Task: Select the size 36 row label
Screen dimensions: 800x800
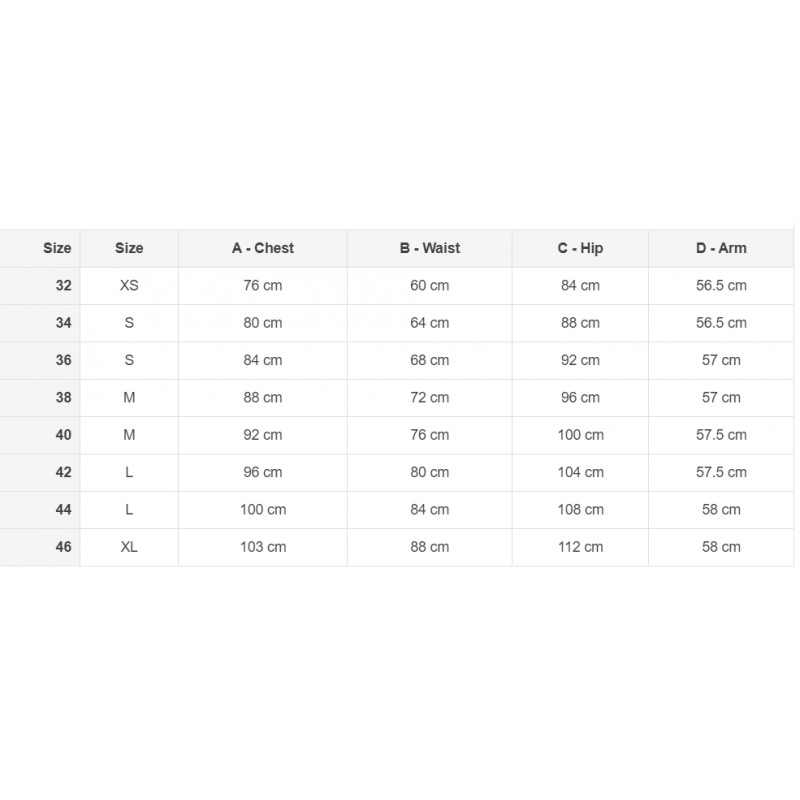Action: (x=64, y=360)
